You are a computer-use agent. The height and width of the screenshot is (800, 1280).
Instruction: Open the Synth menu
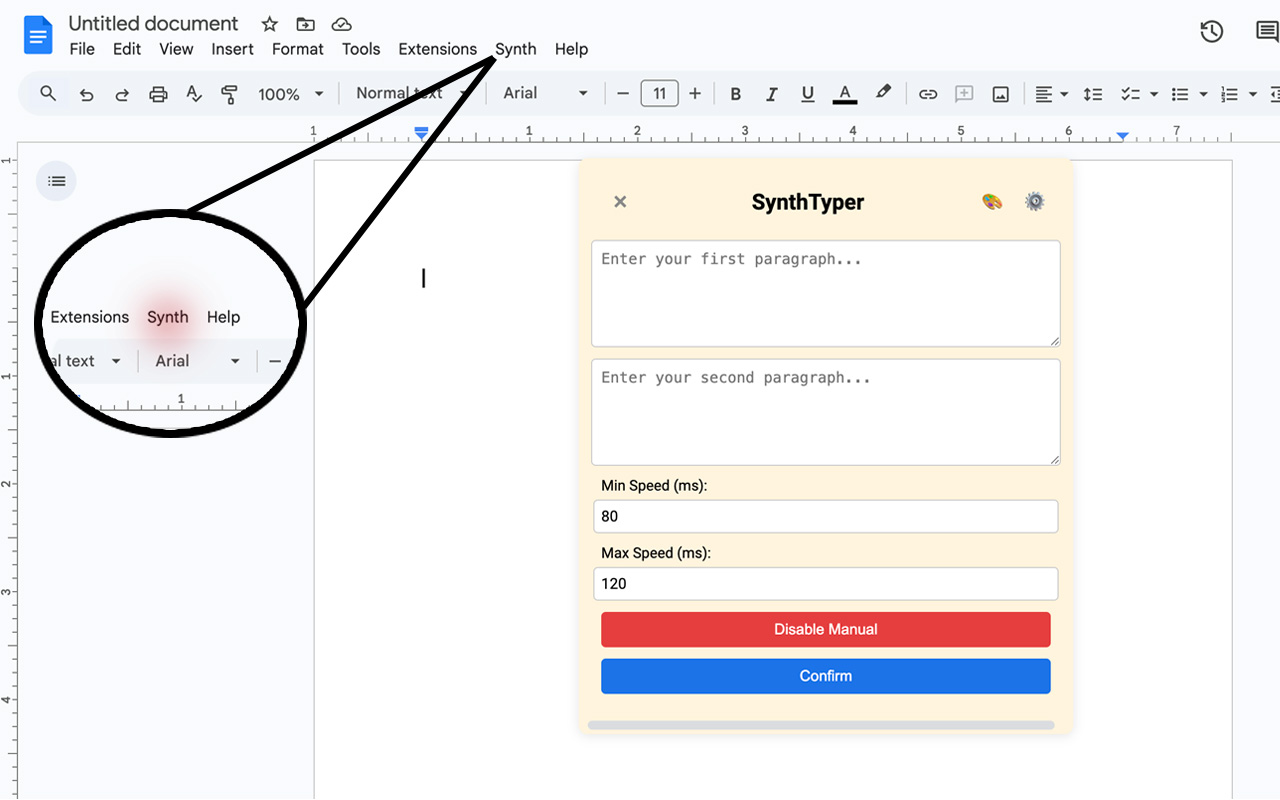coord(515,49)
